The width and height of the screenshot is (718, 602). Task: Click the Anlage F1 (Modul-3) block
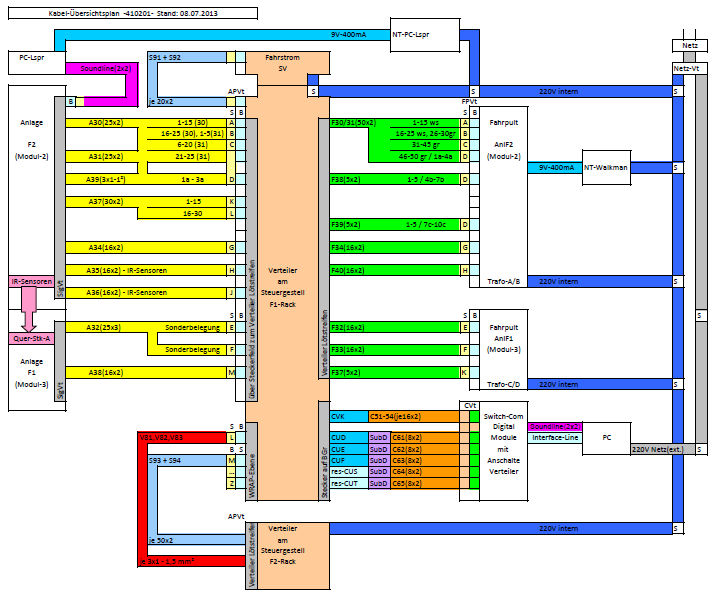pos(31,373)
